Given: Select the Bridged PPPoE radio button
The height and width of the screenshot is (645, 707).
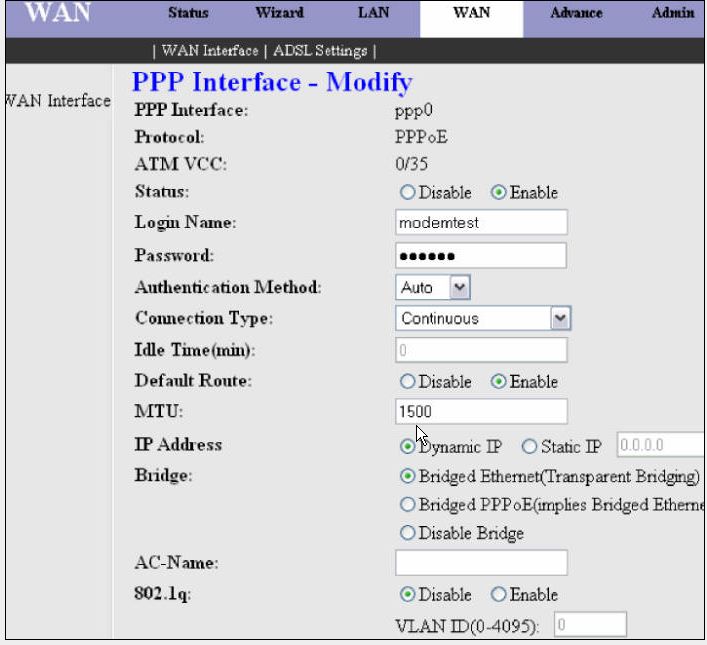Looking at the screenshot, I should (x=407, y=505).
